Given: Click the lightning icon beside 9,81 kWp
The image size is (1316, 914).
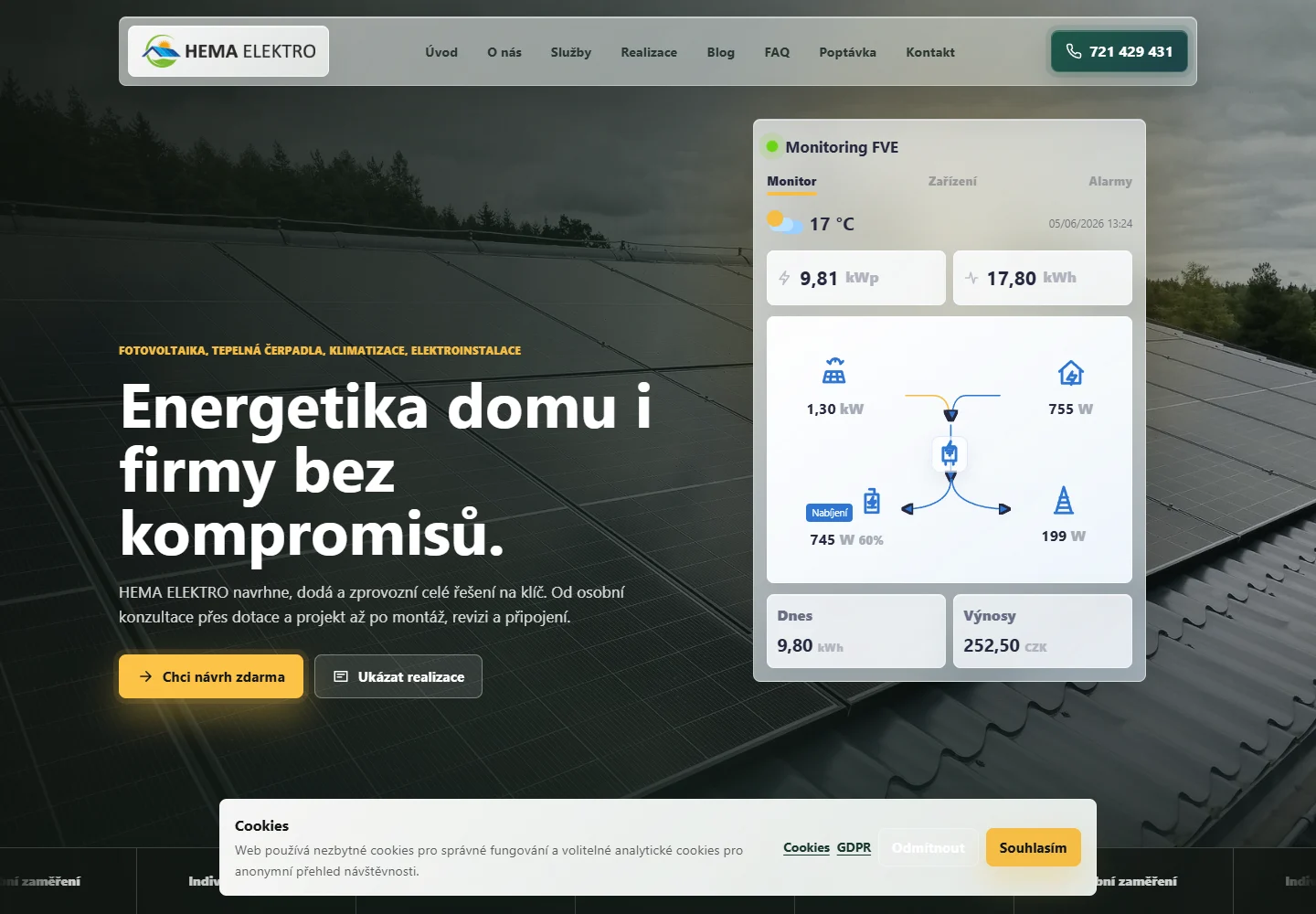Looking at the screenshot, I should click(x=784, y=278).
